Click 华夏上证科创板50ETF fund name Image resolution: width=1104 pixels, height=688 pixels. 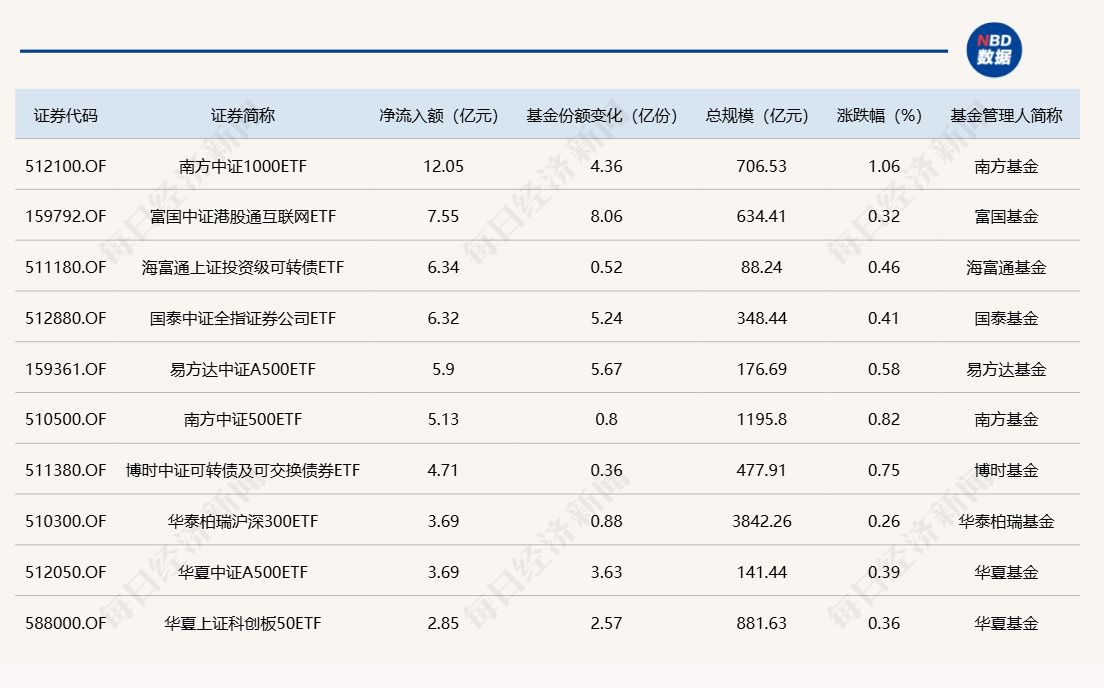point(243,623)
